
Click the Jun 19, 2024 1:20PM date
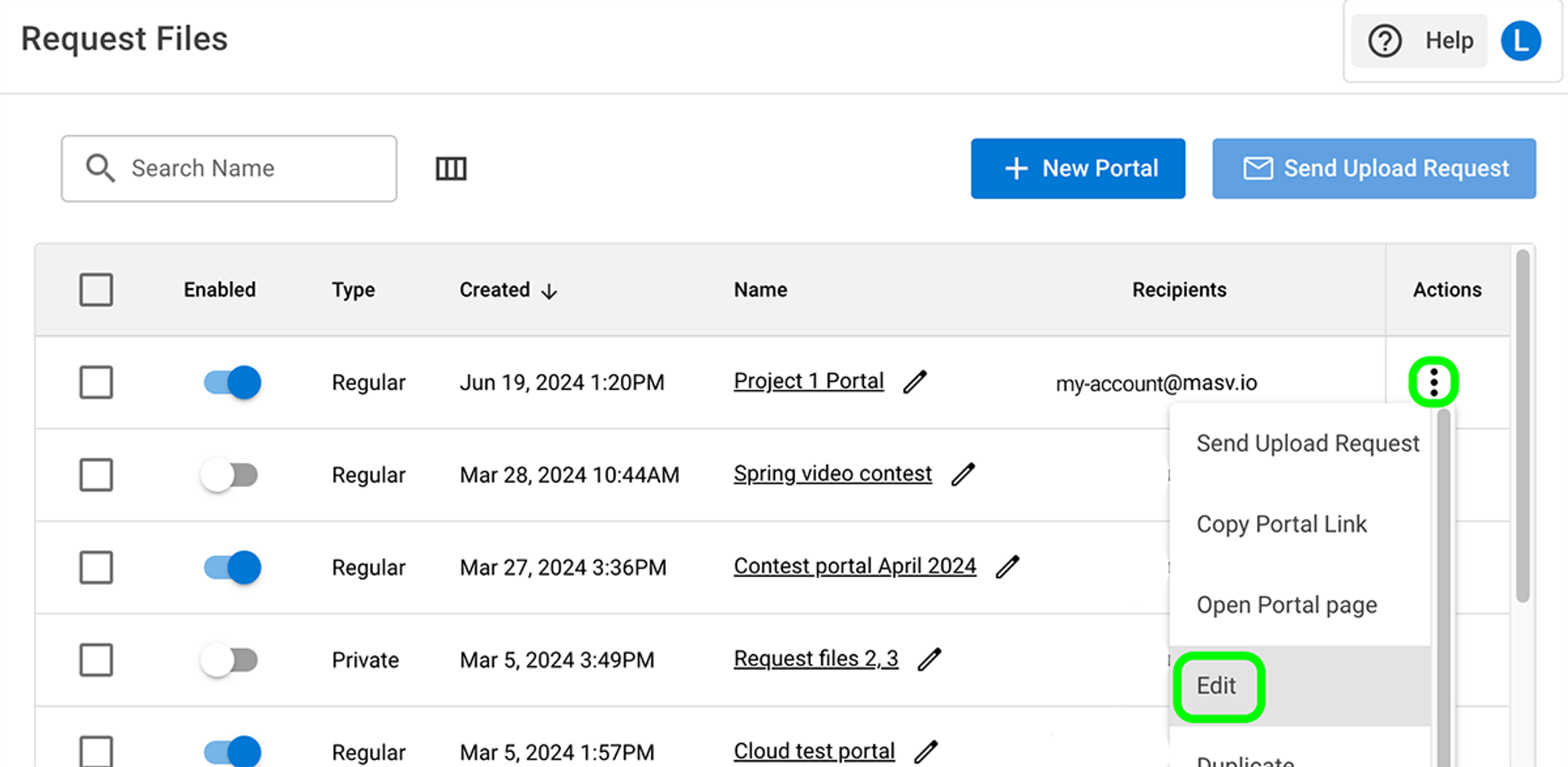(x=562, y=383)
